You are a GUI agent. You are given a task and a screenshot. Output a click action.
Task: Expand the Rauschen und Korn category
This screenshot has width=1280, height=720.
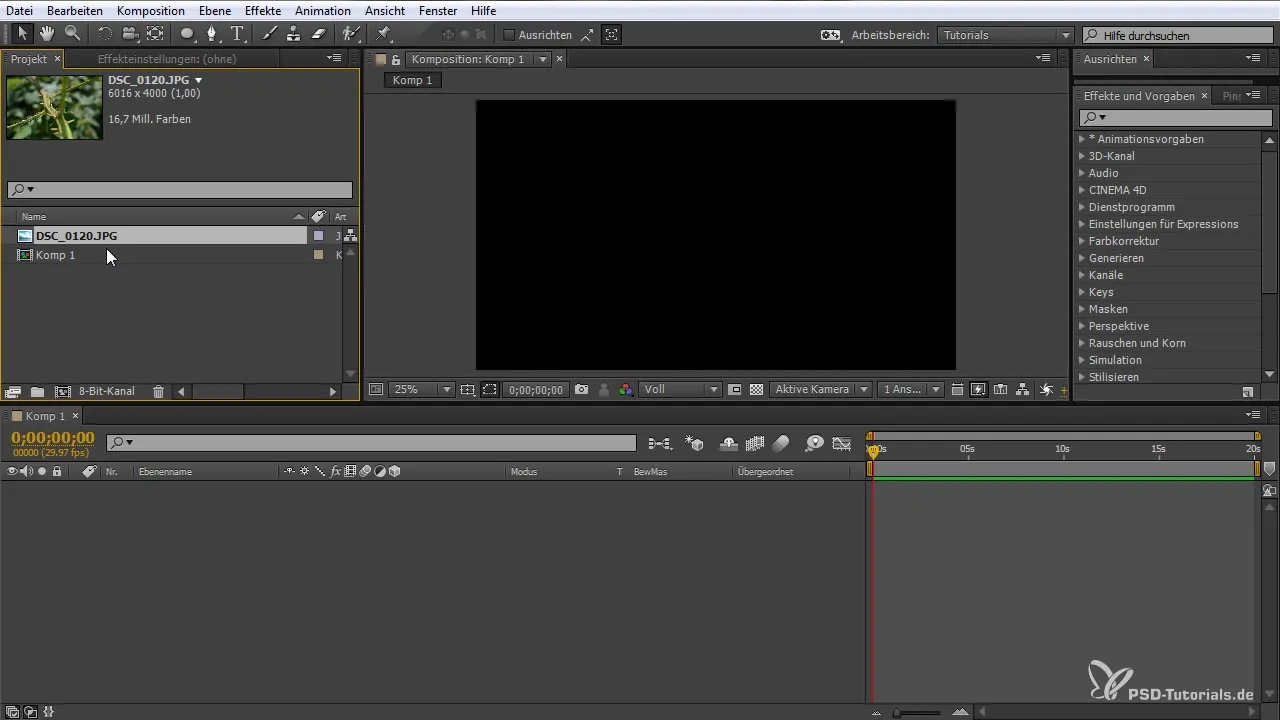point(1082,343)
